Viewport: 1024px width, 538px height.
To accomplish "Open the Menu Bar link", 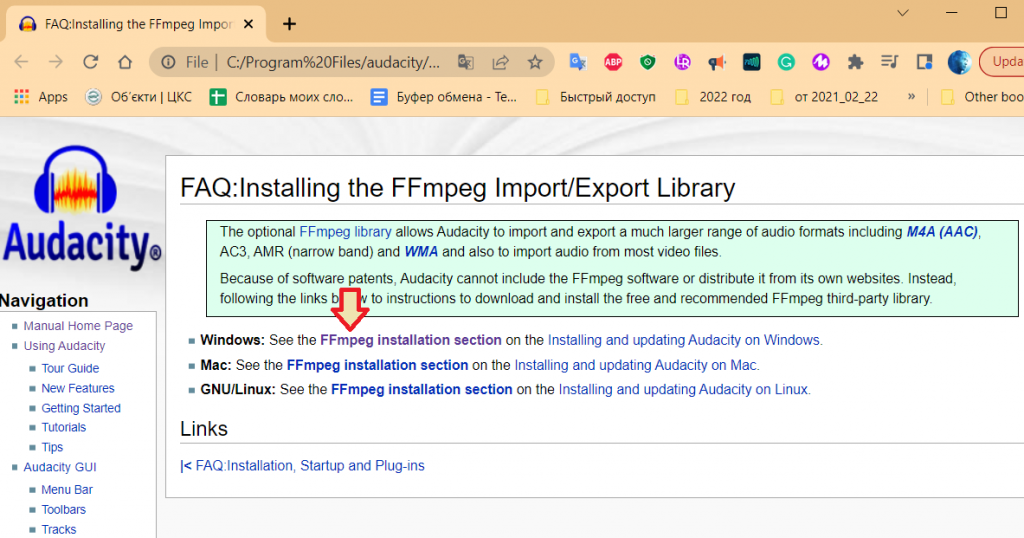I will click(x=67, y=490).
